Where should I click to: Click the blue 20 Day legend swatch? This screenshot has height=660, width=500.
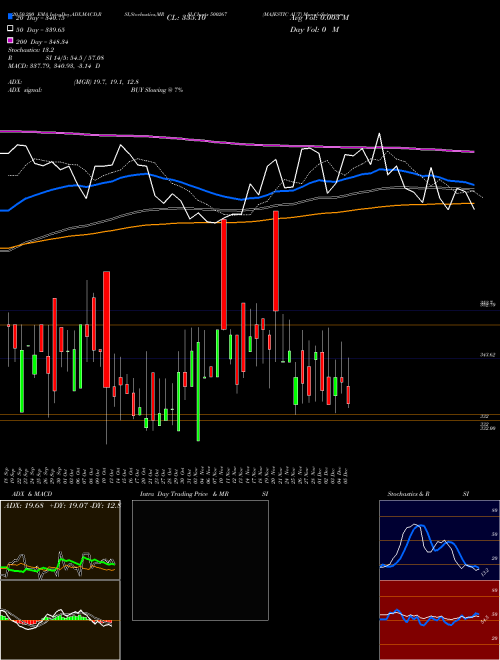point(10,16)
